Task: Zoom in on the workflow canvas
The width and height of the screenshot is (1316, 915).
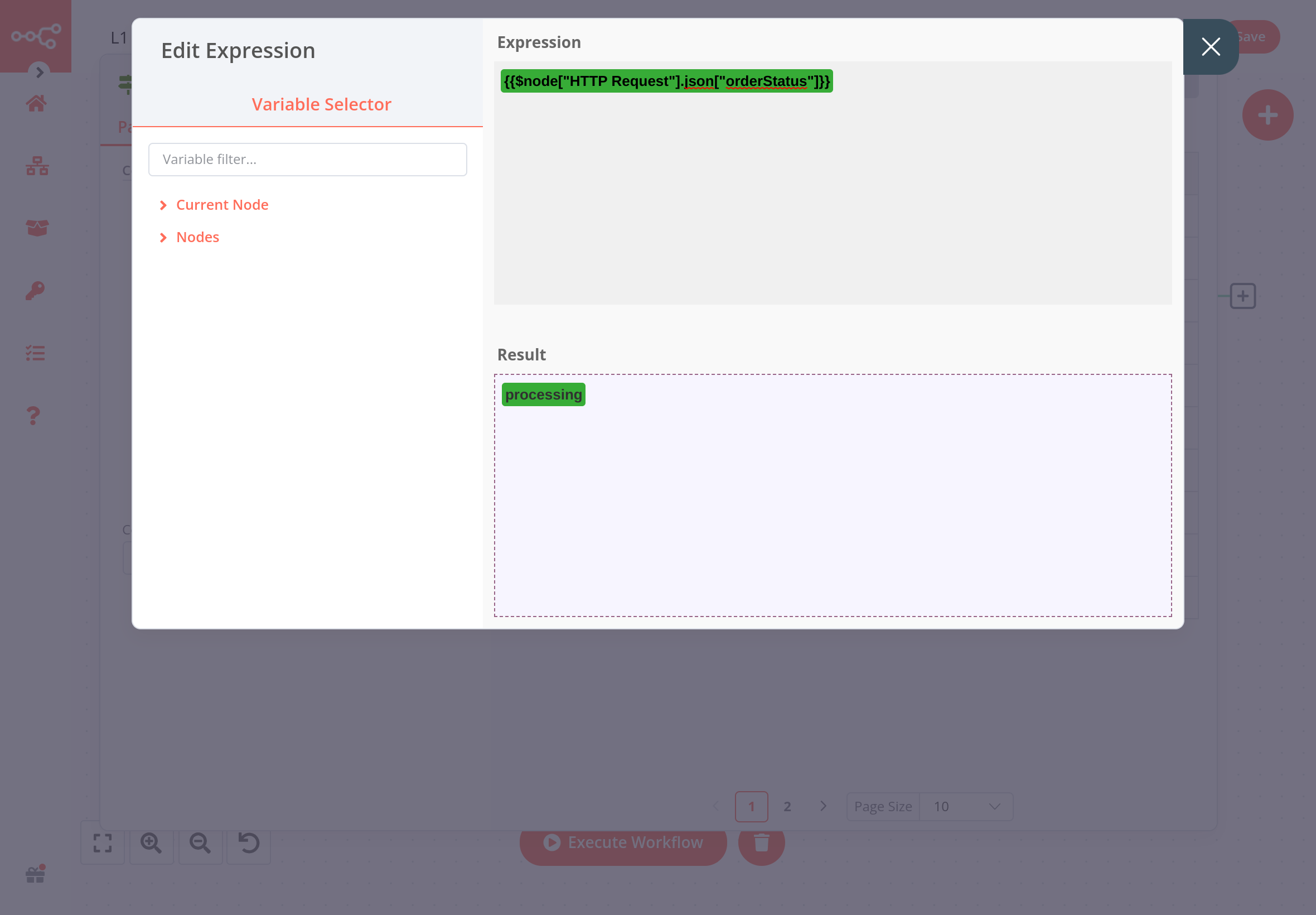Action: [151, 843]
